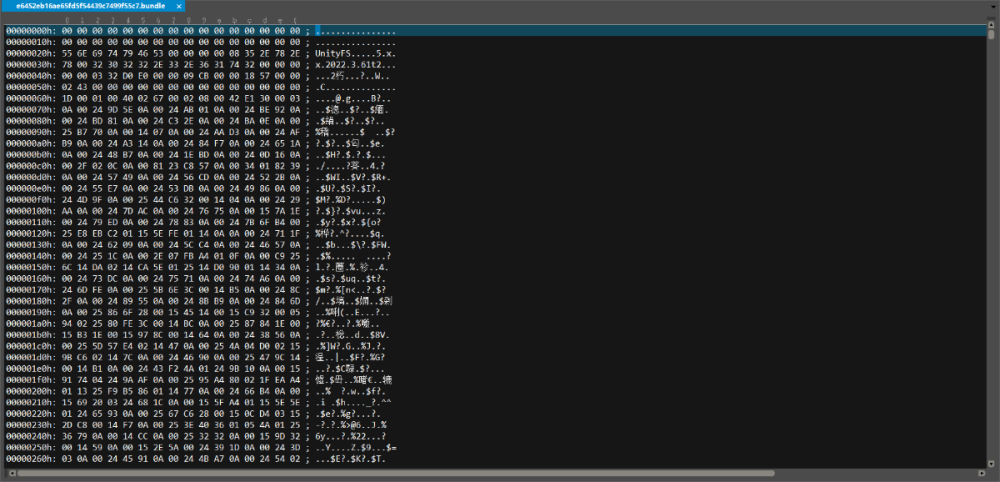Click the column header 'f' in the ruler
The image size is (1000, 482).
click(x=297, y=20)
